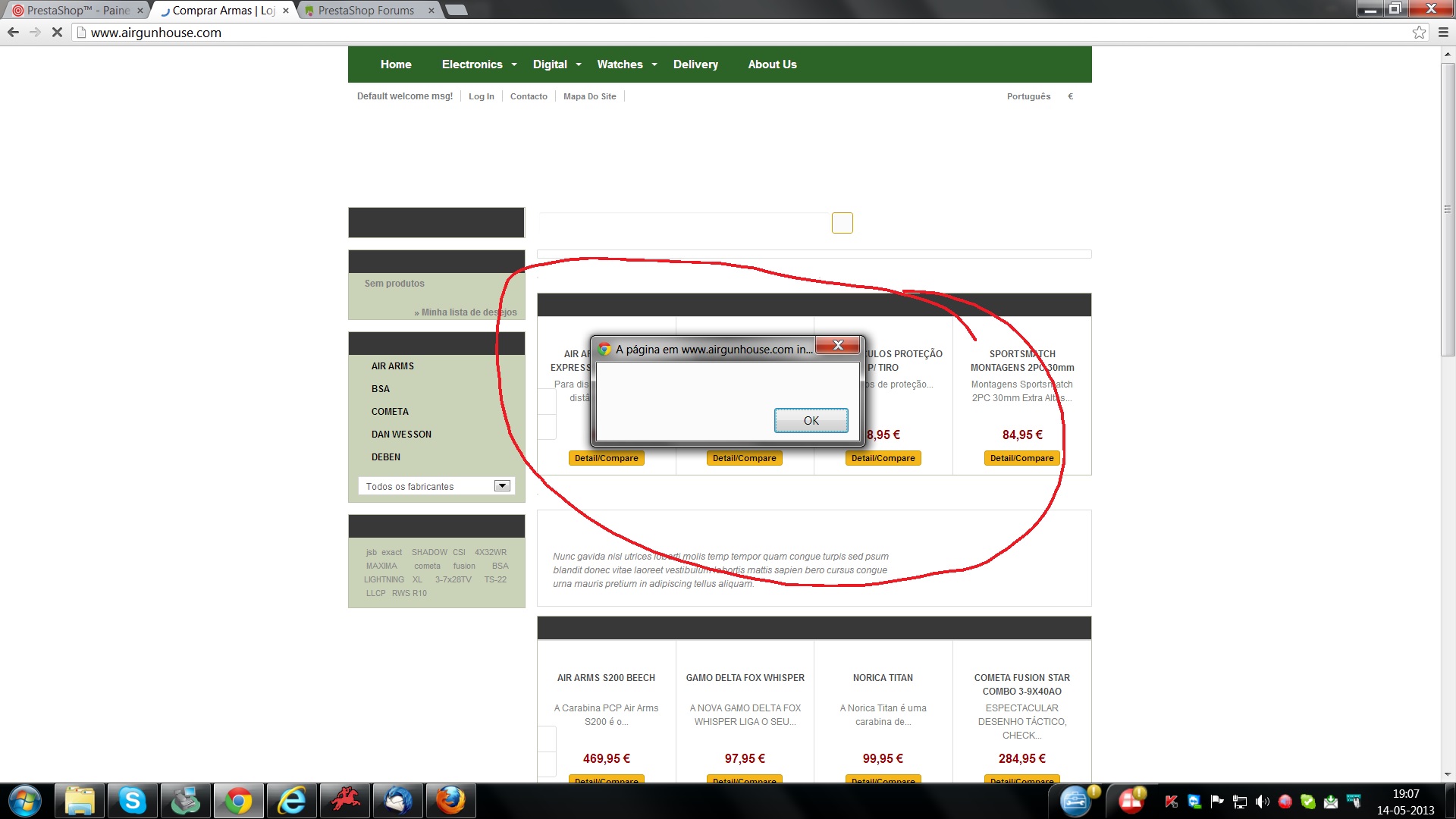Bookmark this page with the star icon

(1419, 33)
